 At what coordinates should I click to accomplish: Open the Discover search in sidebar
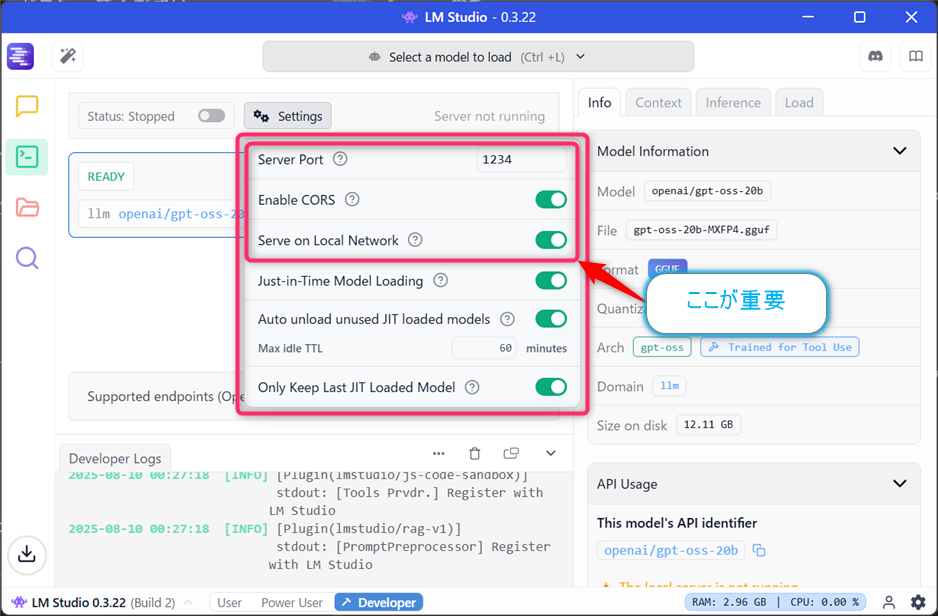[27, 258]
